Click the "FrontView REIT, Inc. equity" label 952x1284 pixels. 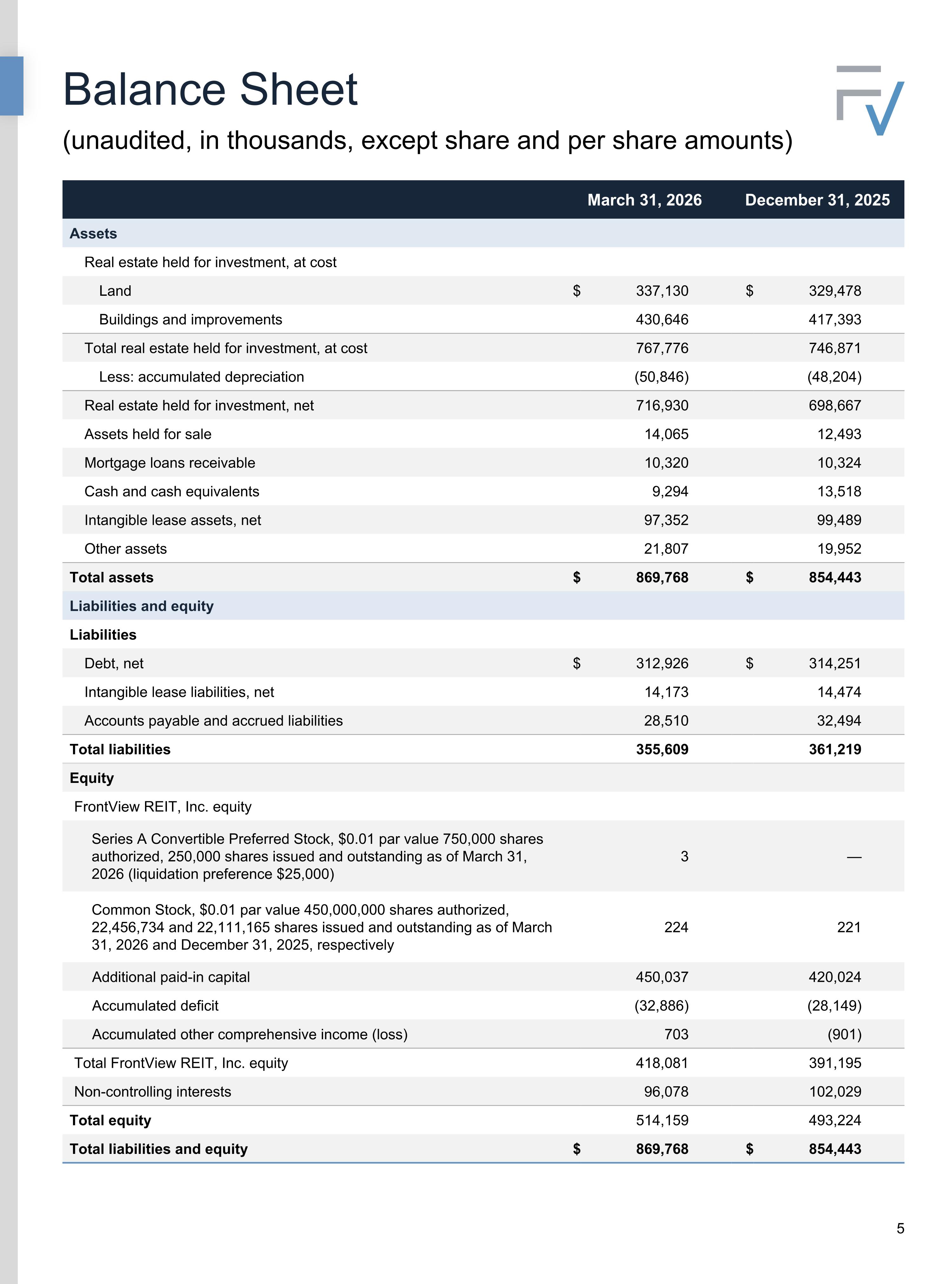point(163,807)
